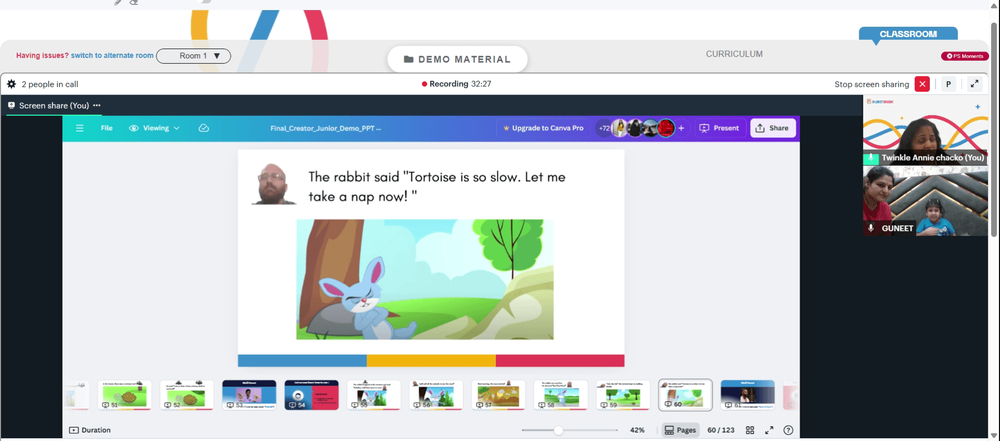The image size is (1000, 441).
Task: Switch to the CLASSROOM tab
Action: click(x=908, y=34)
